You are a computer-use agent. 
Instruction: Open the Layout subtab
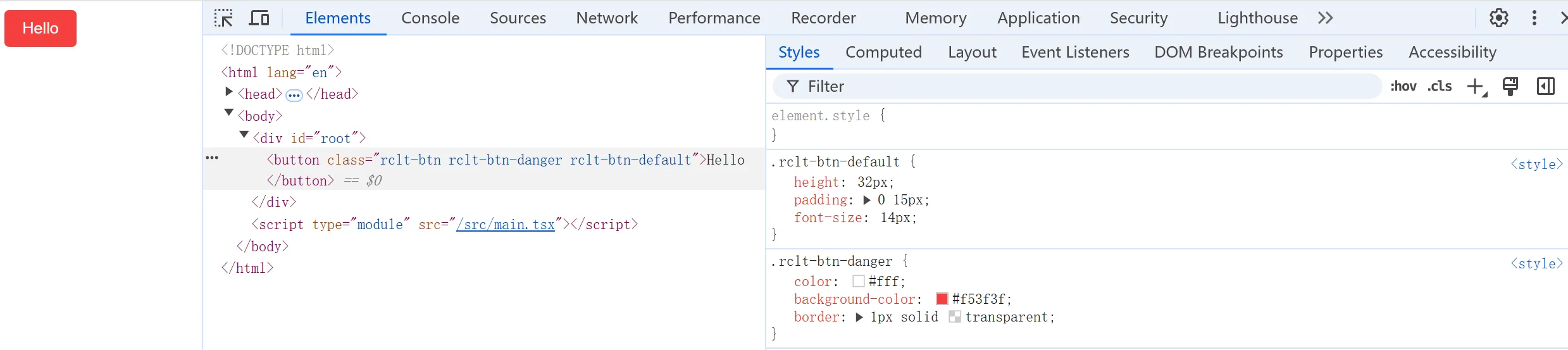(972, 52)
